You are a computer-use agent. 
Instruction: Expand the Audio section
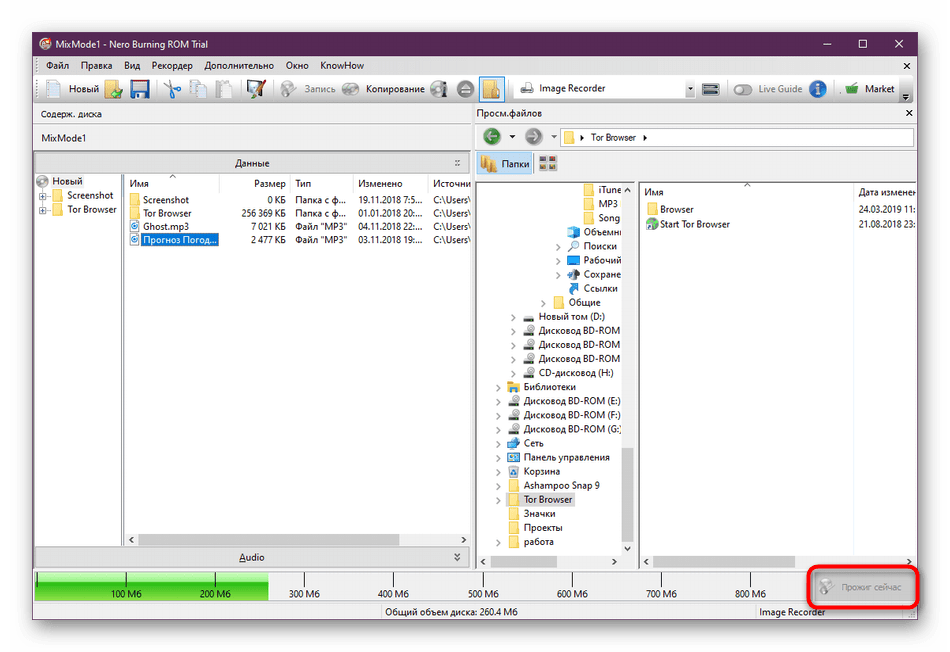pos(251,557)
